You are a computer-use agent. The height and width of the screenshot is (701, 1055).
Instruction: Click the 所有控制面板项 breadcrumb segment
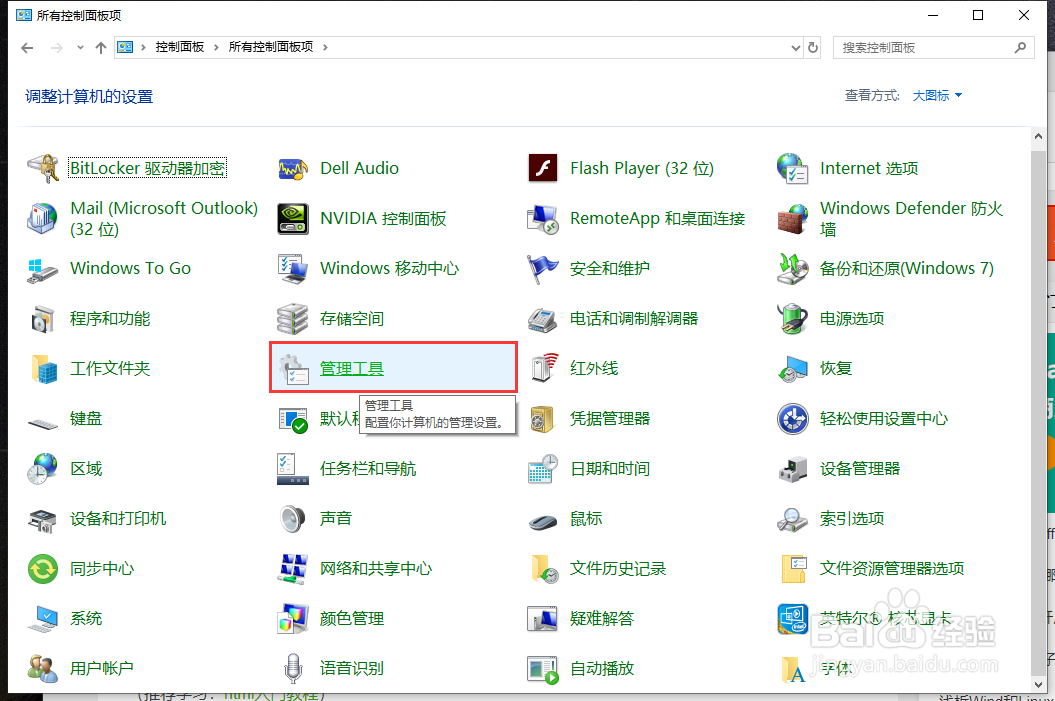(270, 47)
